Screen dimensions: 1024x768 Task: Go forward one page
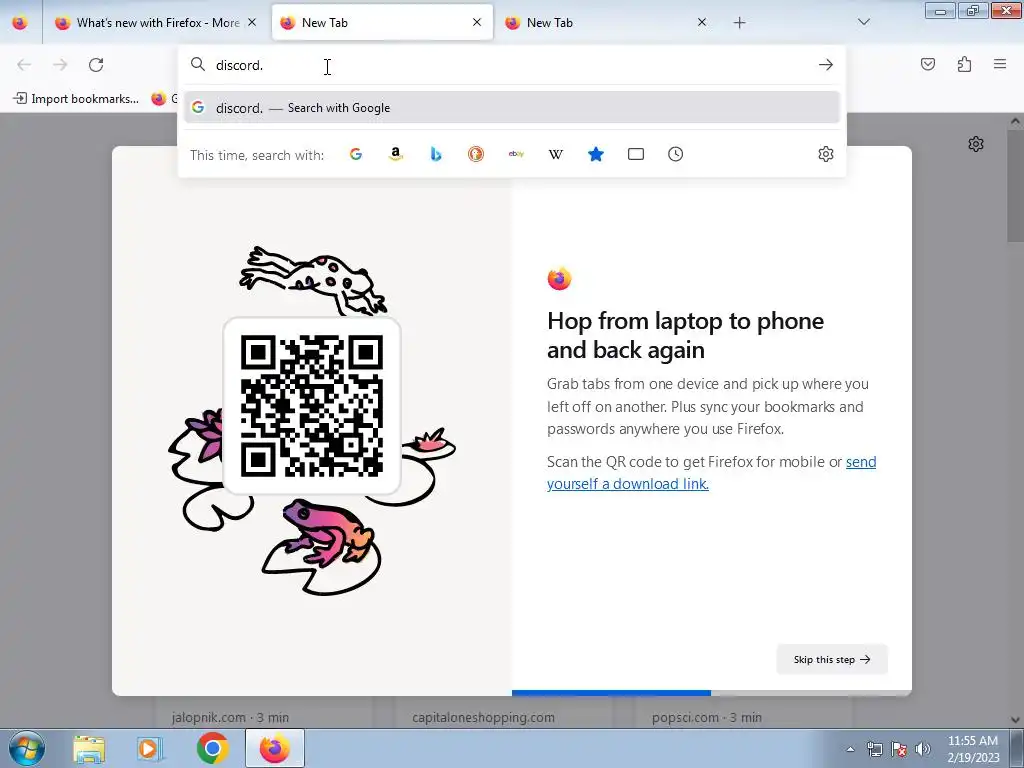[60, 65]
